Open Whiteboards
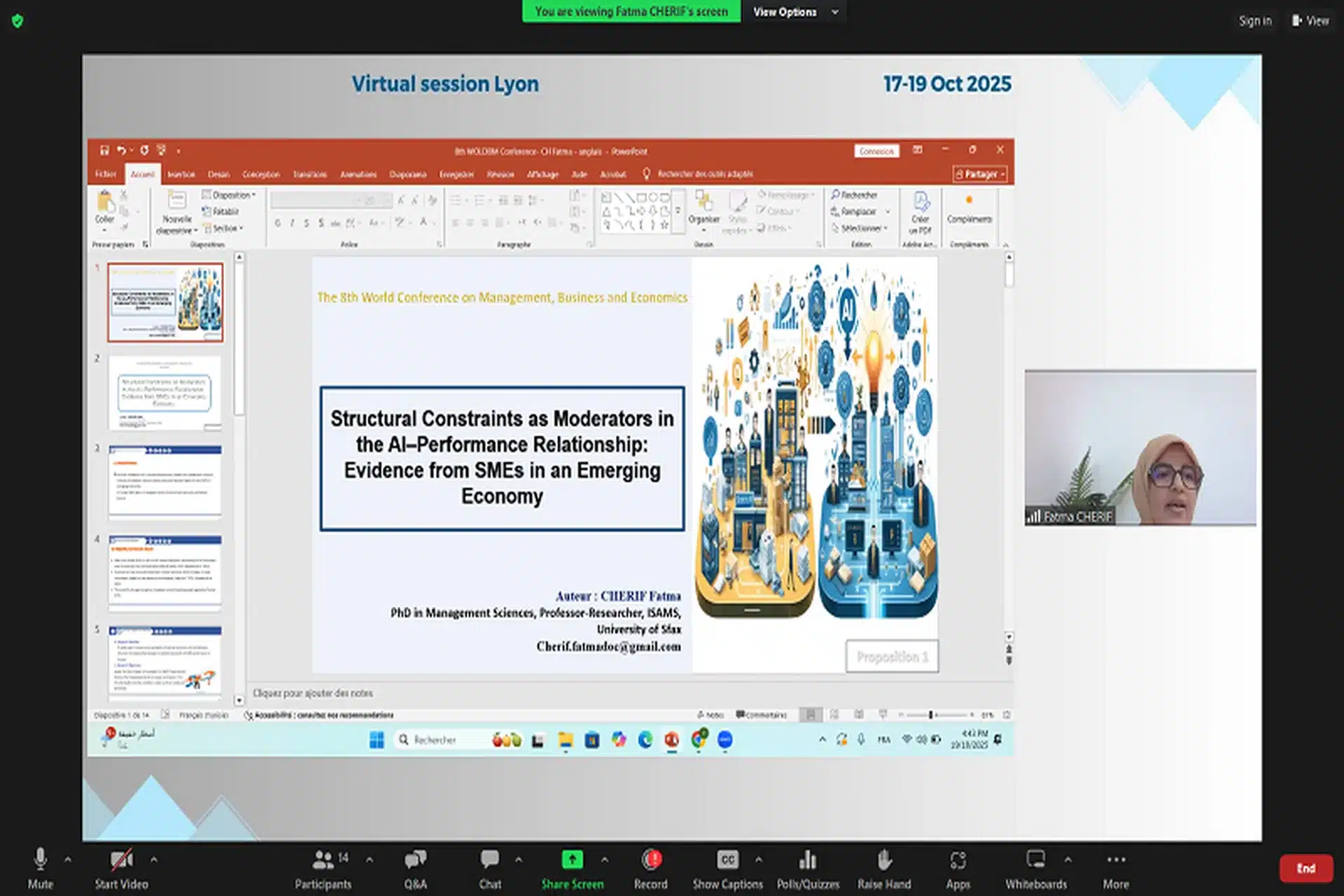The image size is (1344, 896). tap(1035, 860)
